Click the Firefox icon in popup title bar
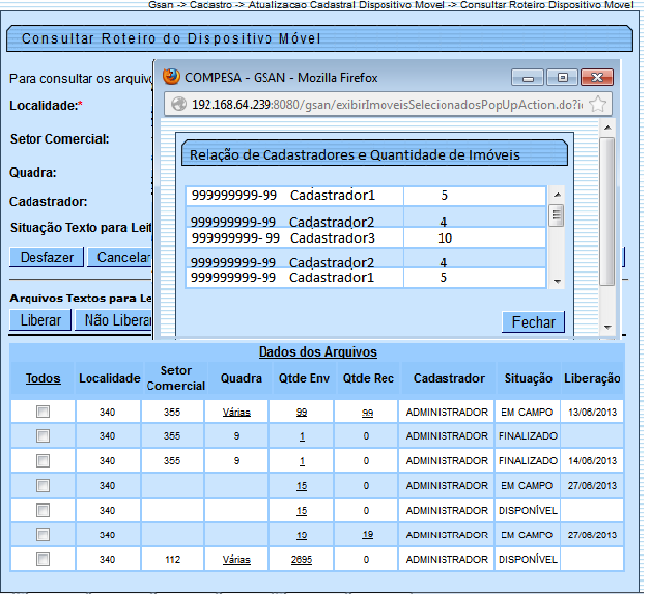646x603 pixels. [172, 77]
